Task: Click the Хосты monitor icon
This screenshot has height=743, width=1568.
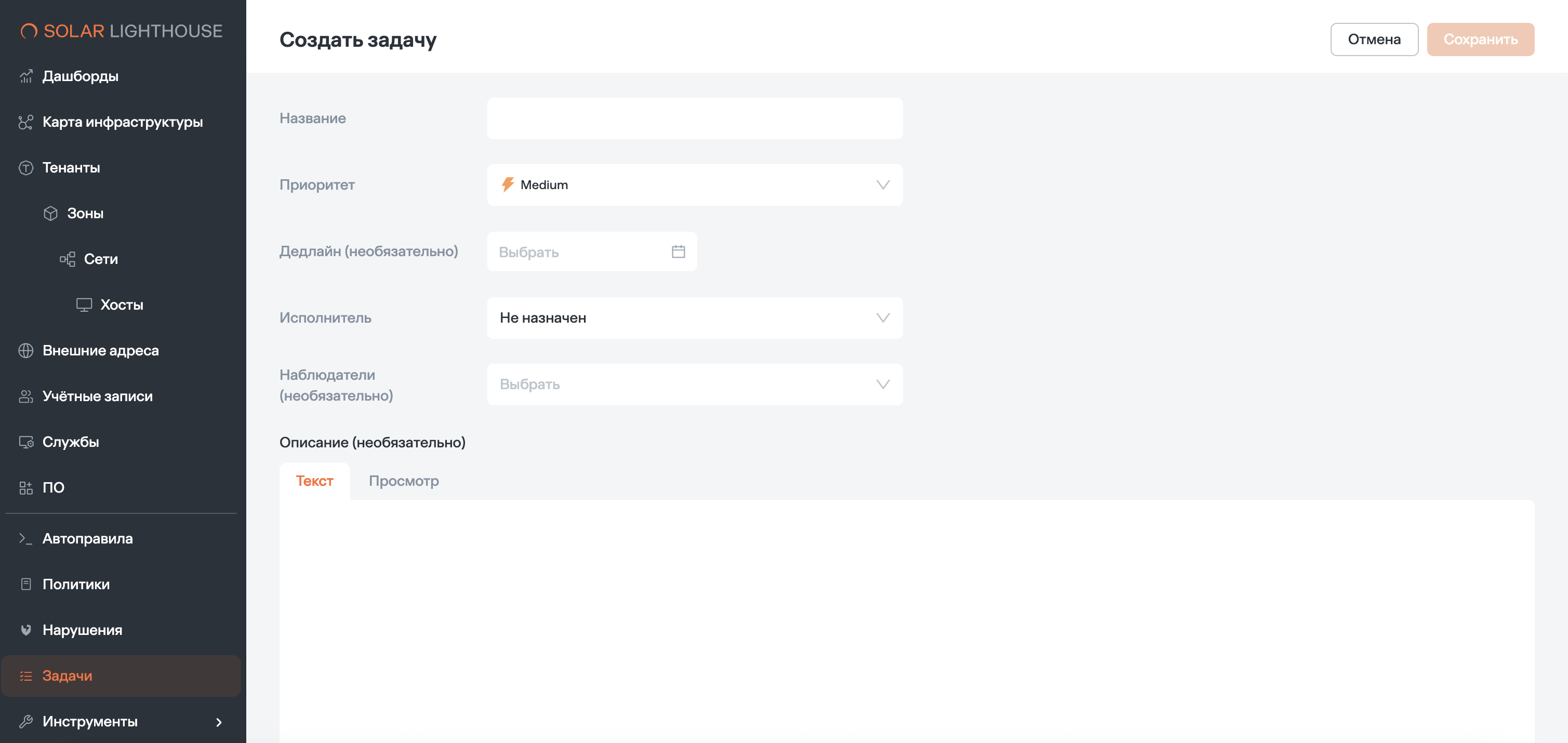Action: (84, 305)
